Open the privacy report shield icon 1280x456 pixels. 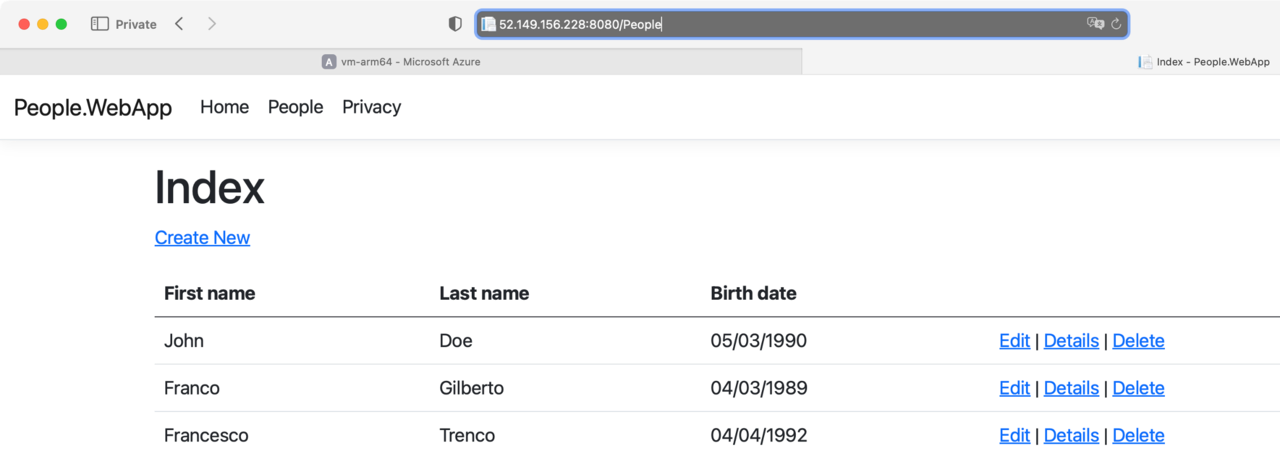(x=455, y=24)
